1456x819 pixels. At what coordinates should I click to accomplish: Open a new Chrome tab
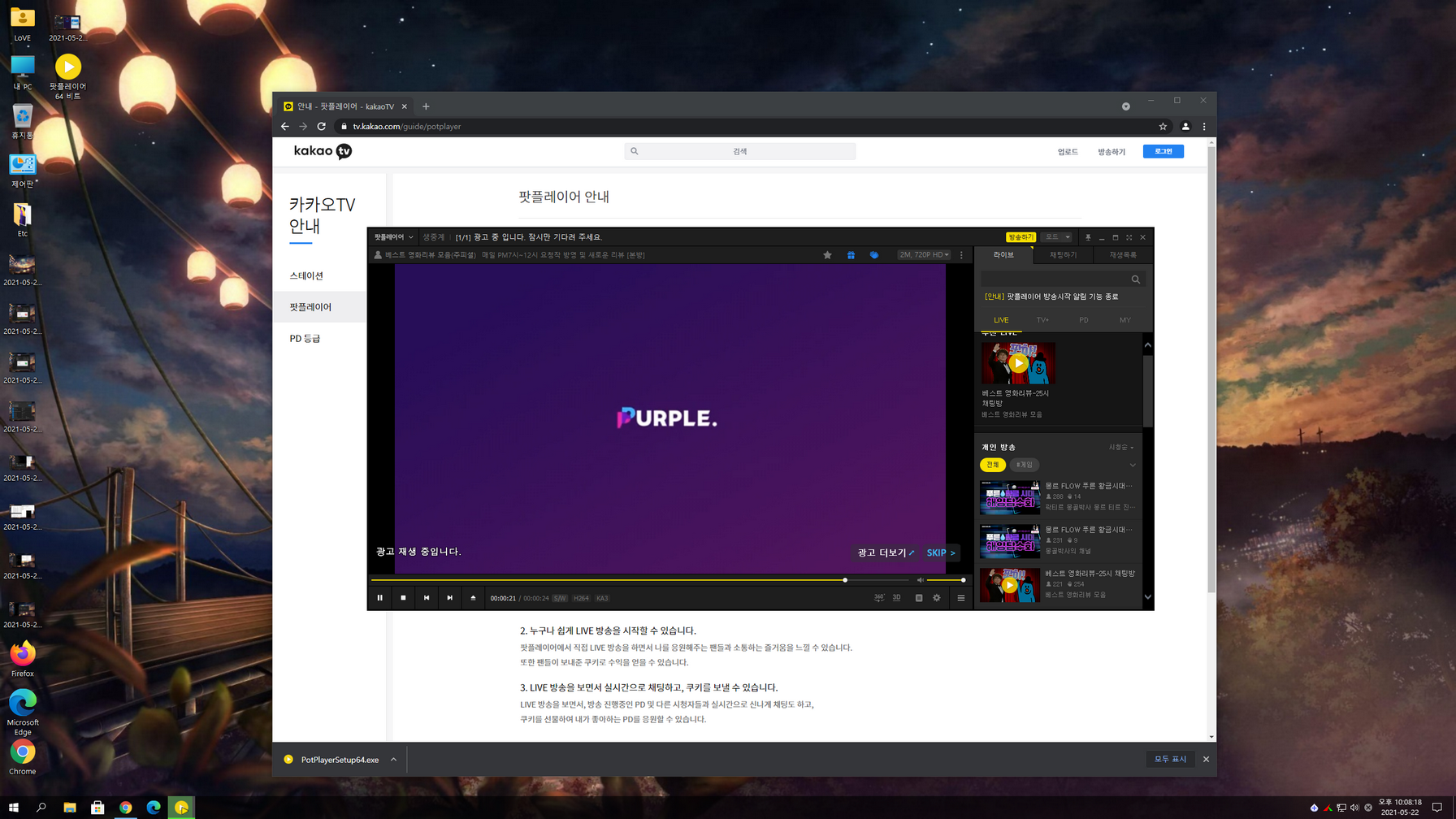tap(426, 106)
